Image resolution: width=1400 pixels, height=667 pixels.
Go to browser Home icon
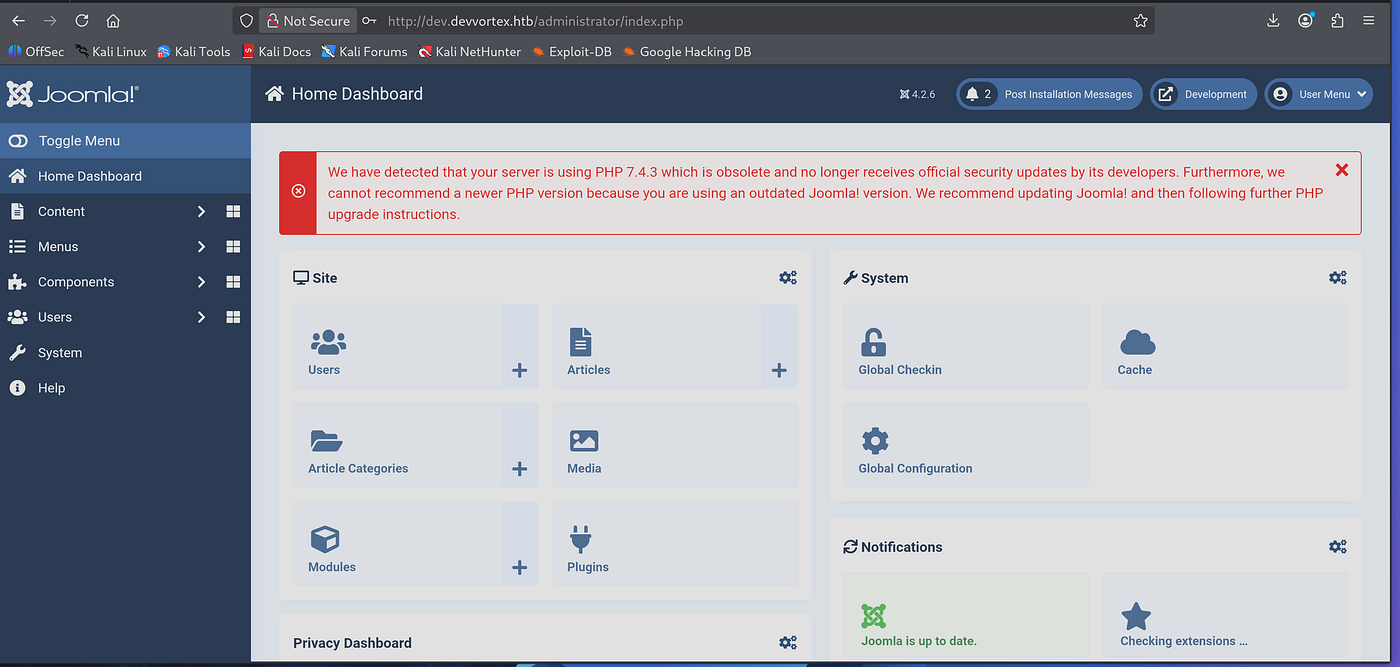(x=113, y=20)
